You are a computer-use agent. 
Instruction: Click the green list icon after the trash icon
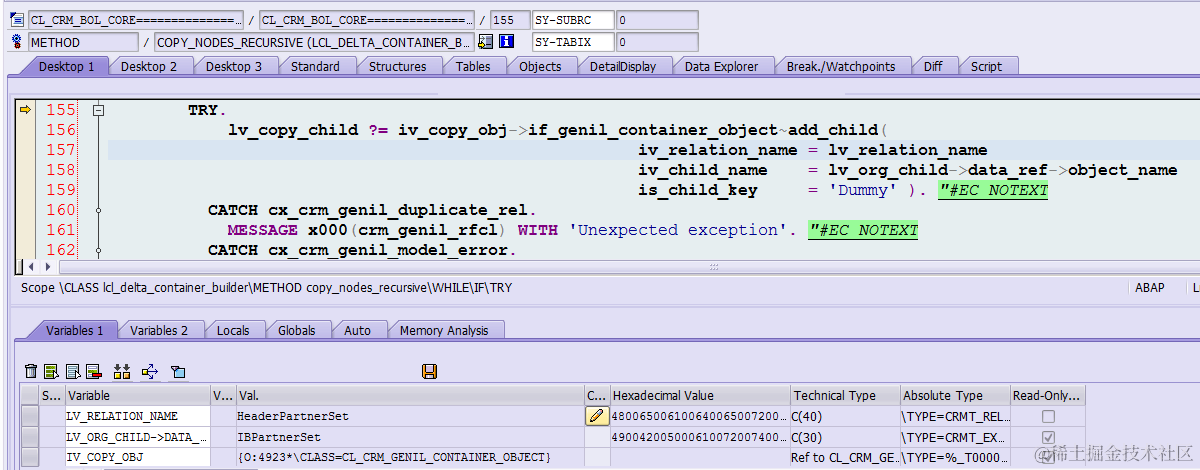51,372
